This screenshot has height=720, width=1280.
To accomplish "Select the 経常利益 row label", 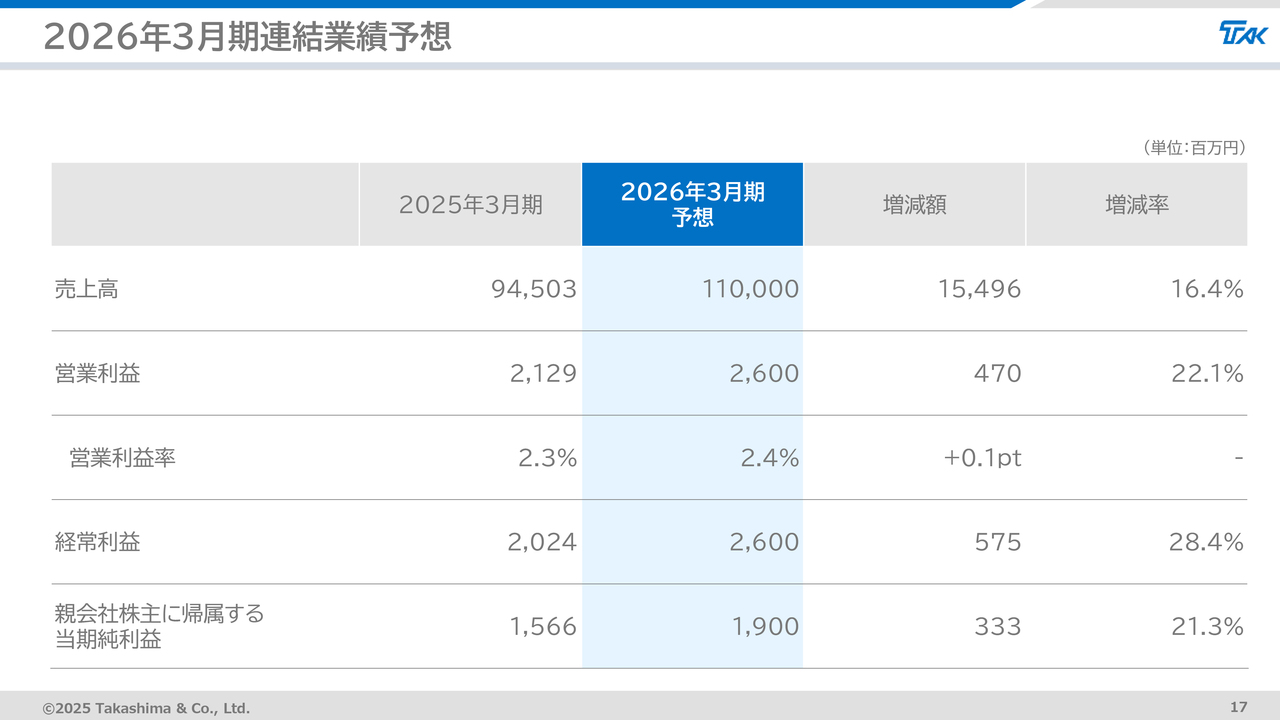I will [x=97, y=542].
